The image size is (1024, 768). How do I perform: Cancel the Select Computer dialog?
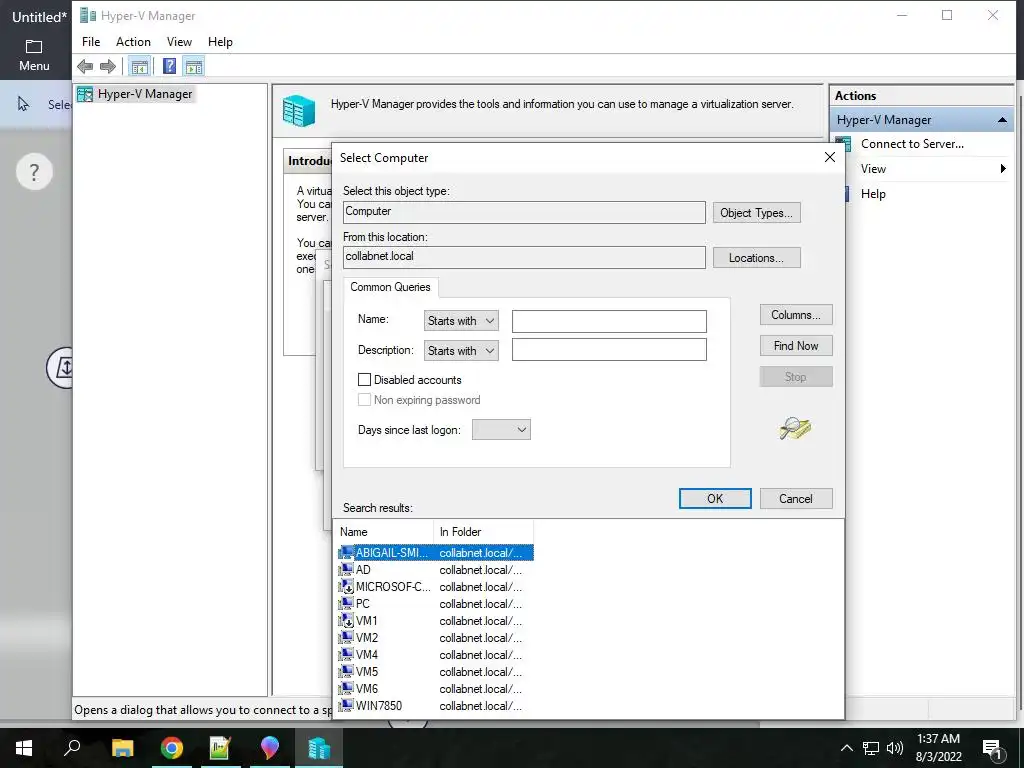point(795,498)
